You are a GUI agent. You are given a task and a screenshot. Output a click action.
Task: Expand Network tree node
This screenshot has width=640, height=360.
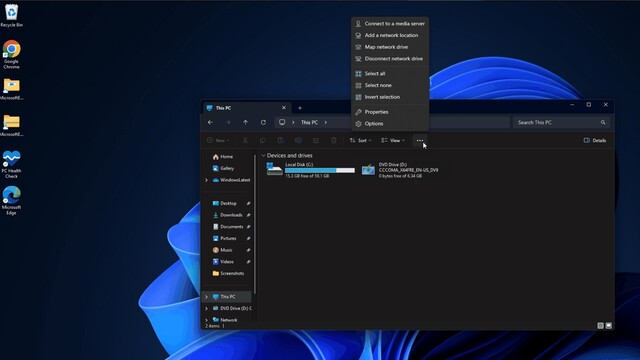(206, 320)
